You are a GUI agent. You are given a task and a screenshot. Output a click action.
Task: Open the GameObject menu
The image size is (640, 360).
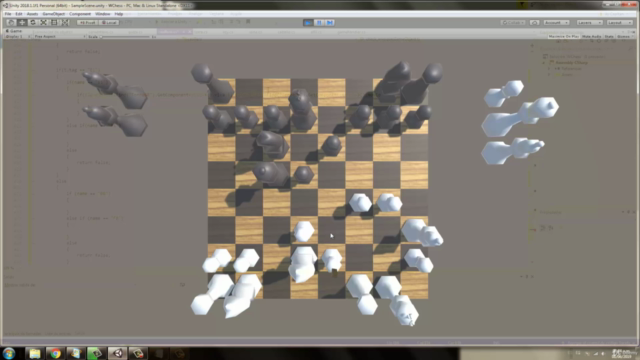coord(53,14)
